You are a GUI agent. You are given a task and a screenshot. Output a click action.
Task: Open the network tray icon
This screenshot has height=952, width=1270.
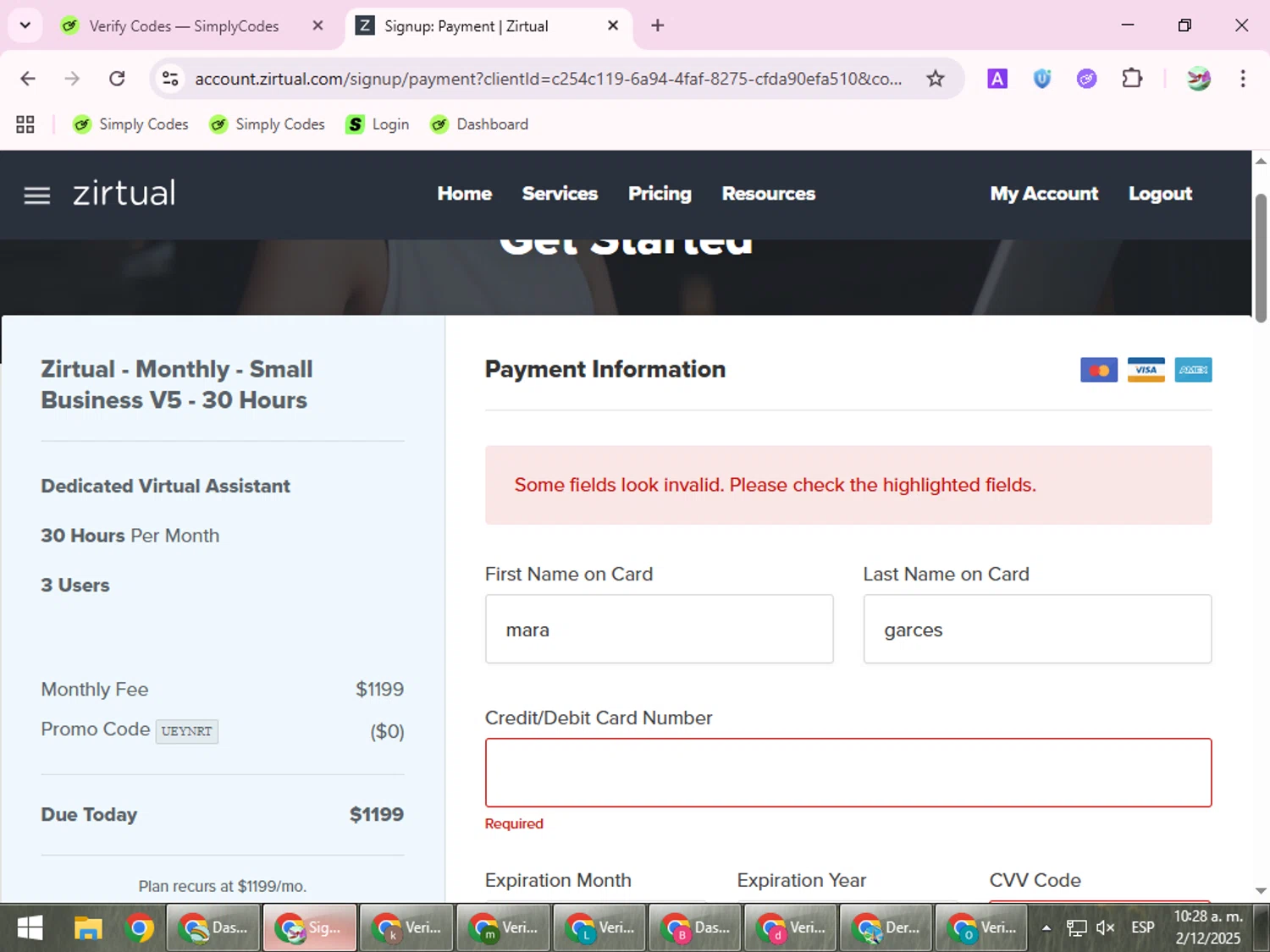[x=1076, y=928]
